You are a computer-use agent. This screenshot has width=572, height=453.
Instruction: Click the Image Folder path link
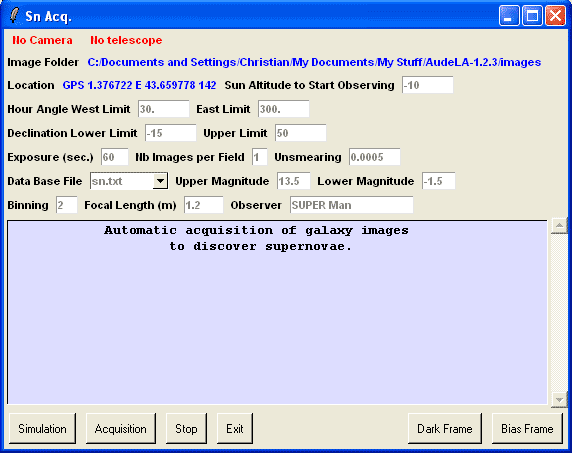tap(314, 62)
